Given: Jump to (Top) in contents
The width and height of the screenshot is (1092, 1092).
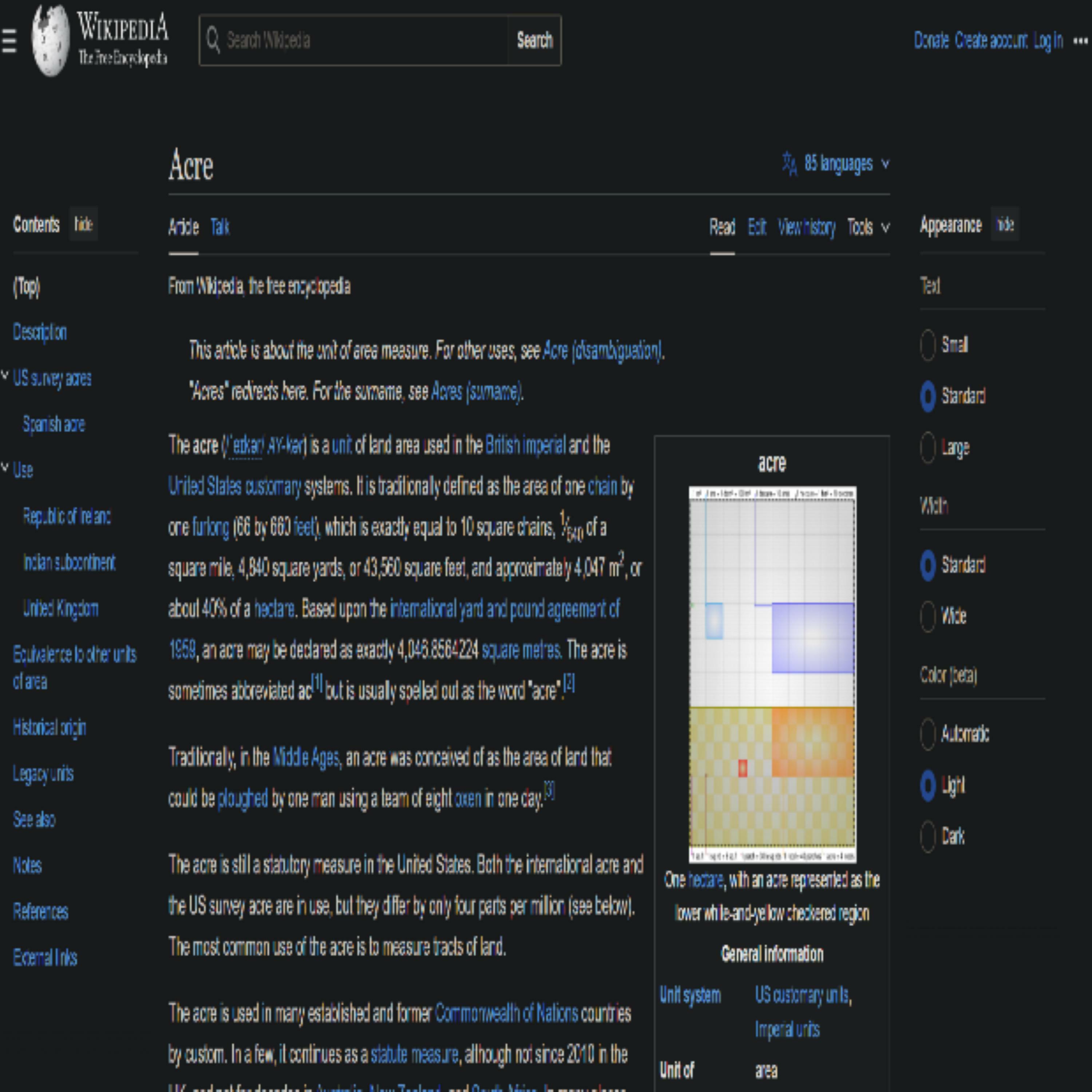Looking at the screenshot, I should pyautogui.click(x=27, y=286).
